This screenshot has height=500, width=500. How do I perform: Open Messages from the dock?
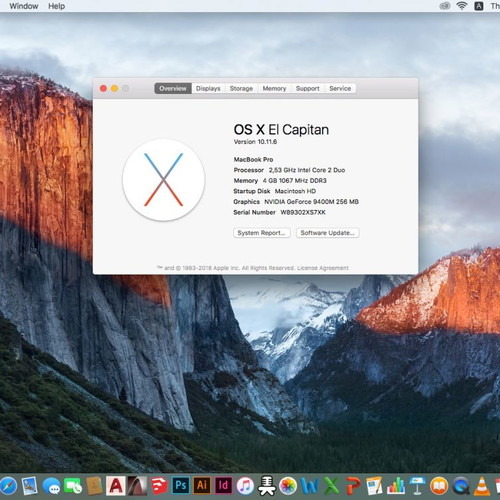tap(52, 486)
